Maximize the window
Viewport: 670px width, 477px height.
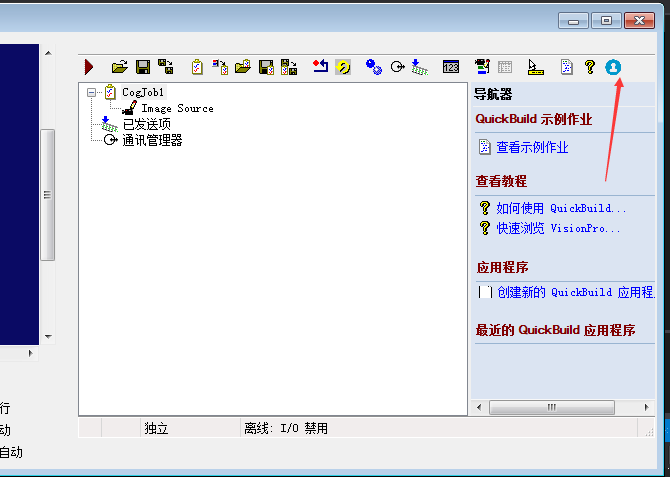tap(606, 21)
